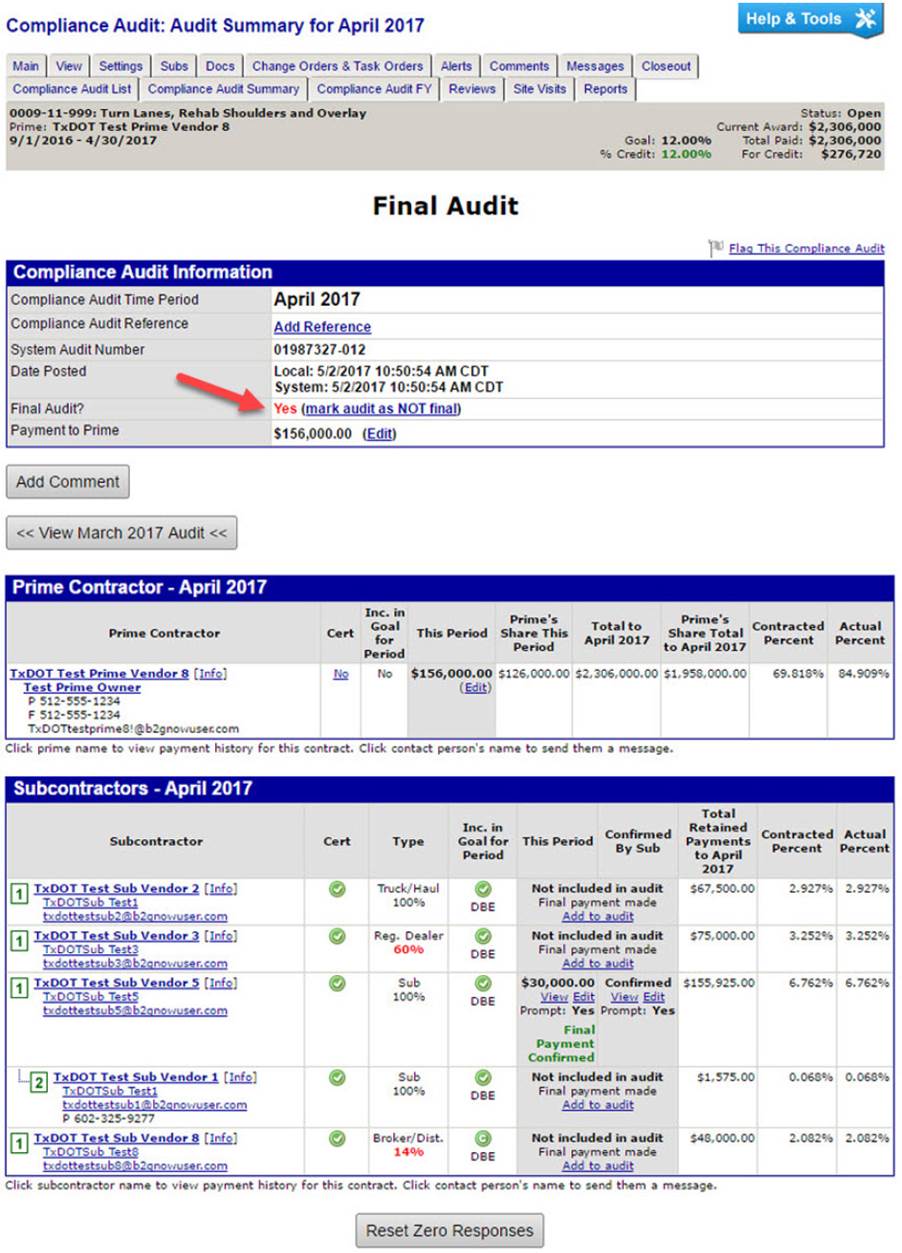The image size is (902, 1253).
Task: Switch to Change Orders & Task Orders tab
Action: click(x=338, y=66)
